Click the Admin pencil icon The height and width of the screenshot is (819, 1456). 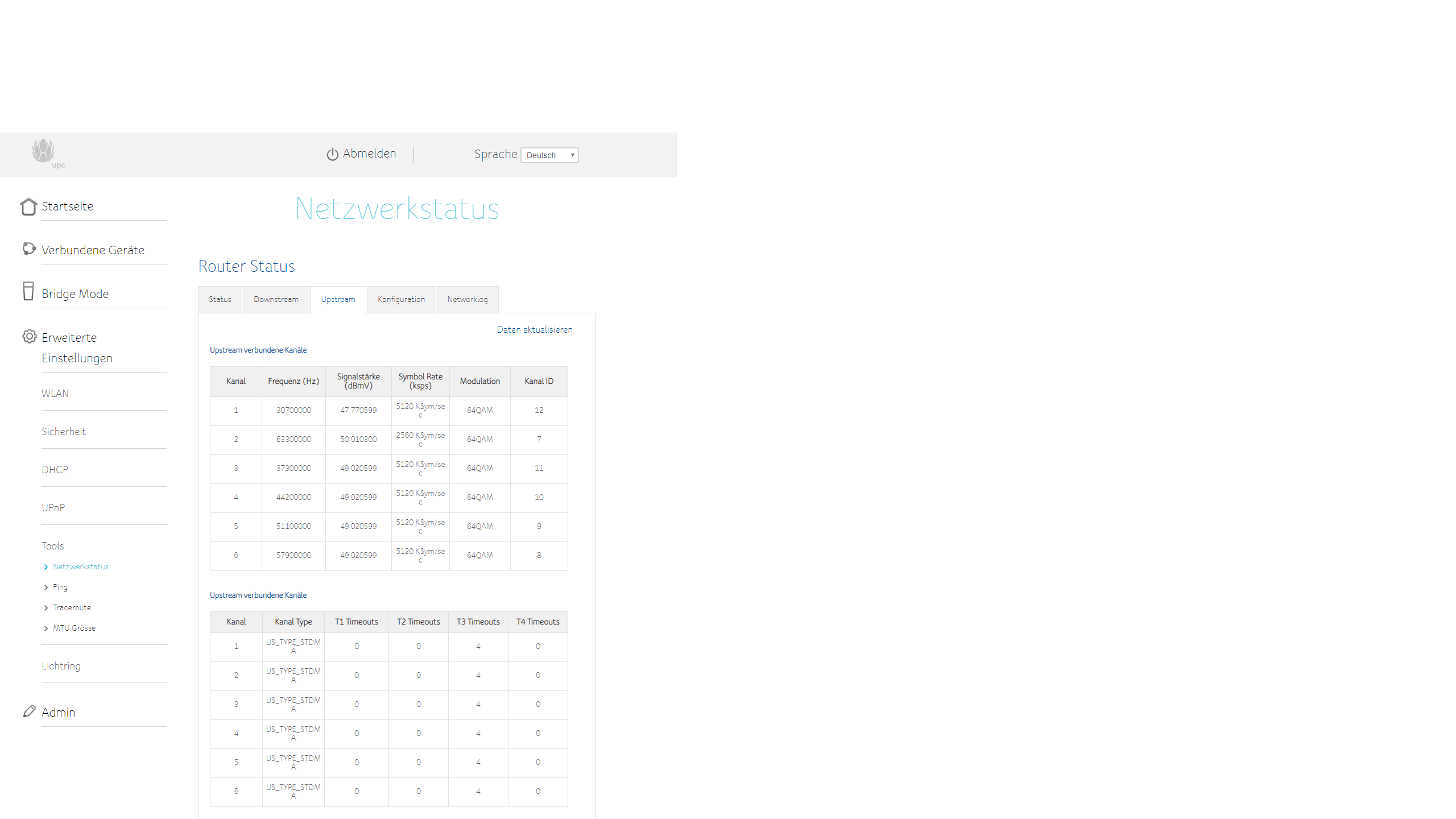click(x=29, y=711)
